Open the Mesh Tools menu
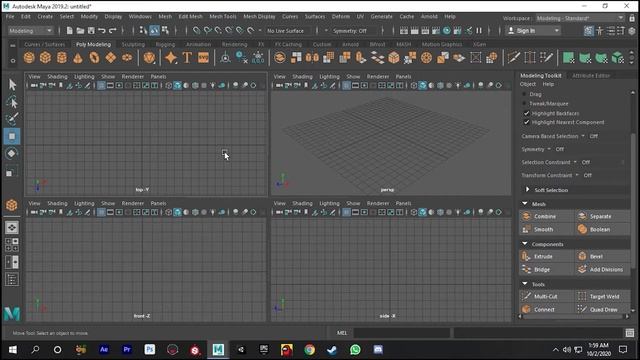640x360 pixels. click(x=223, y=16)
